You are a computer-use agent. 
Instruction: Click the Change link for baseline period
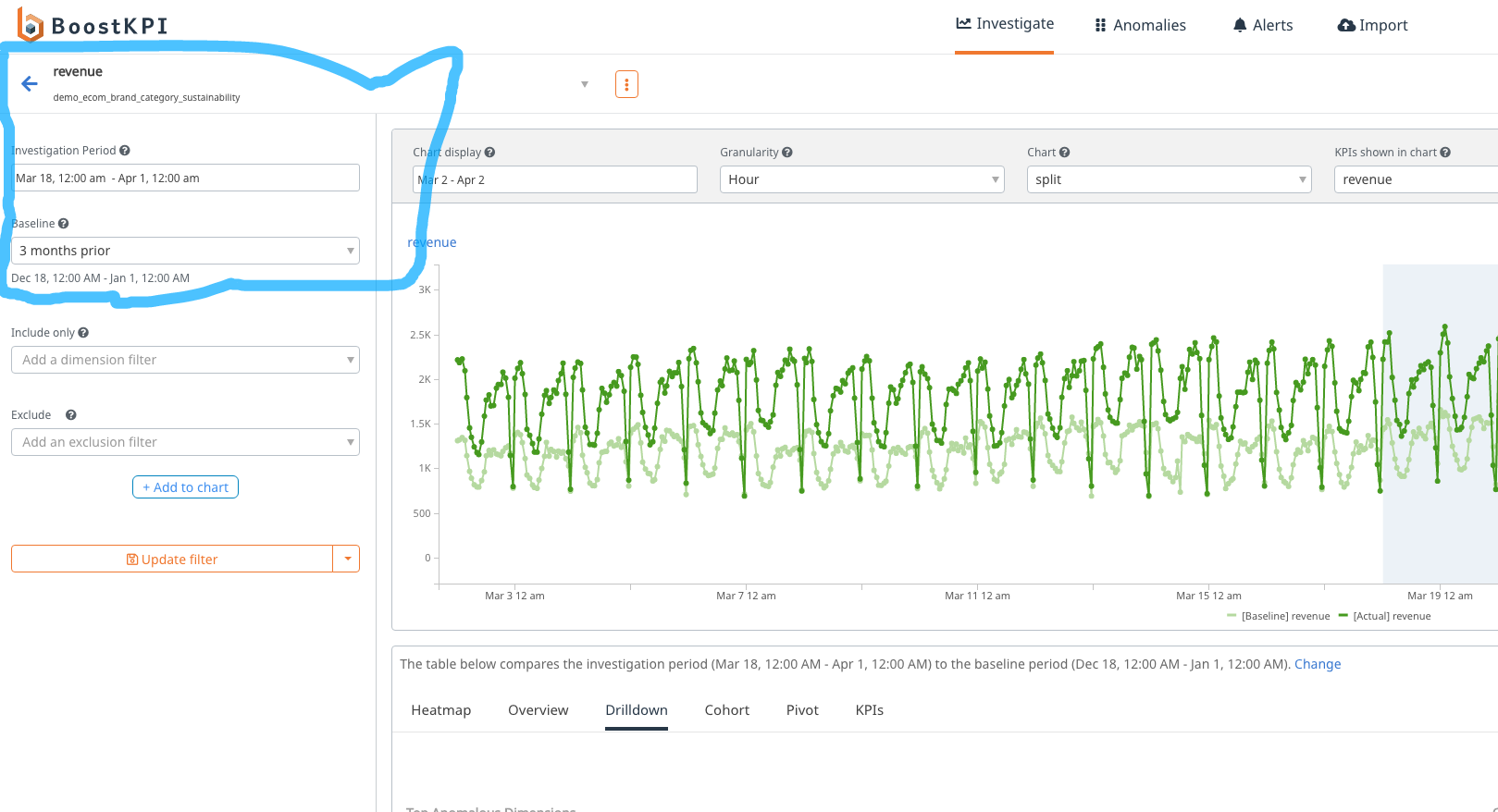tap(1317, 664)
